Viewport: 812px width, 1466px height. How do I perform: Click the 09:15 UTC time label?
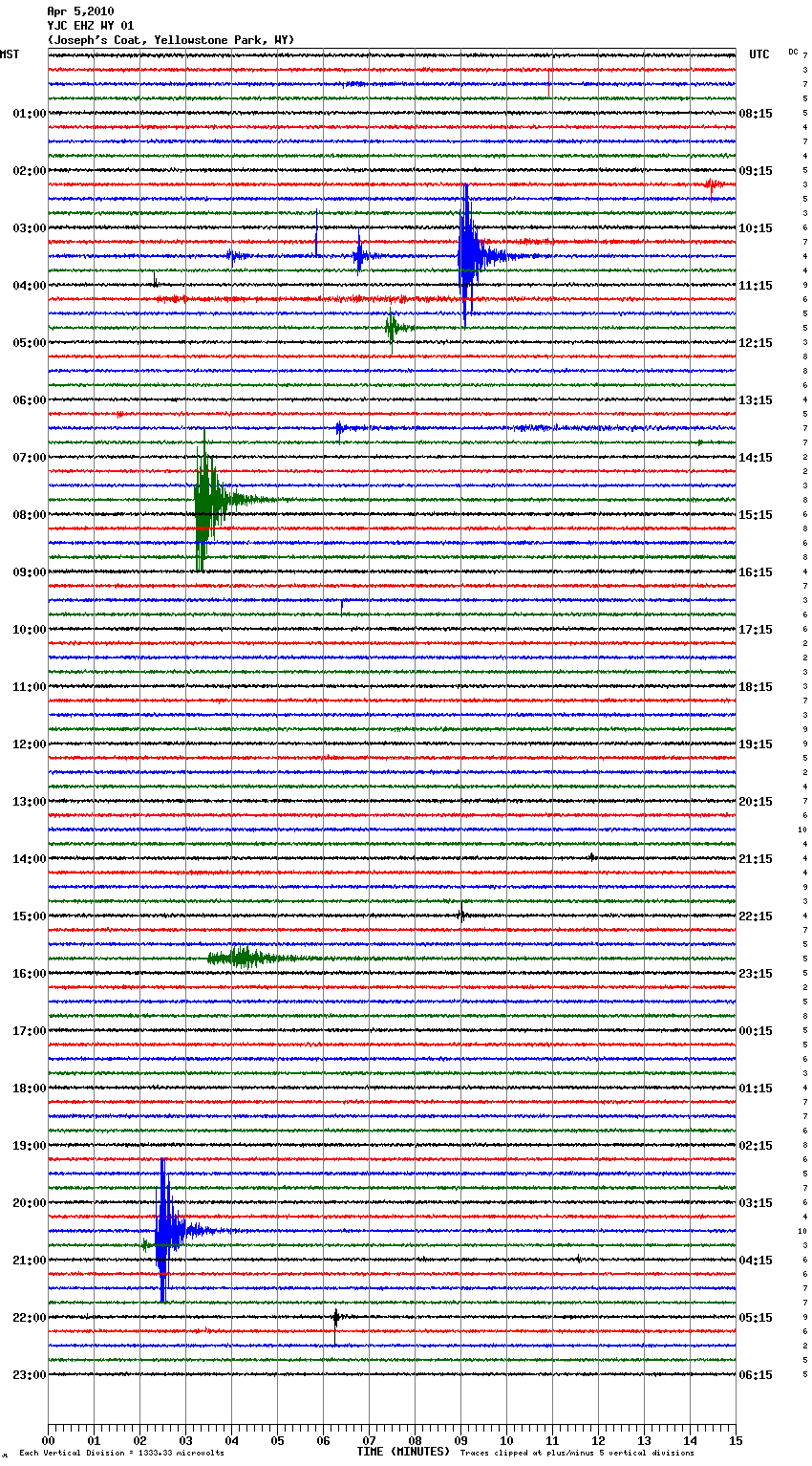coord(756,171)
